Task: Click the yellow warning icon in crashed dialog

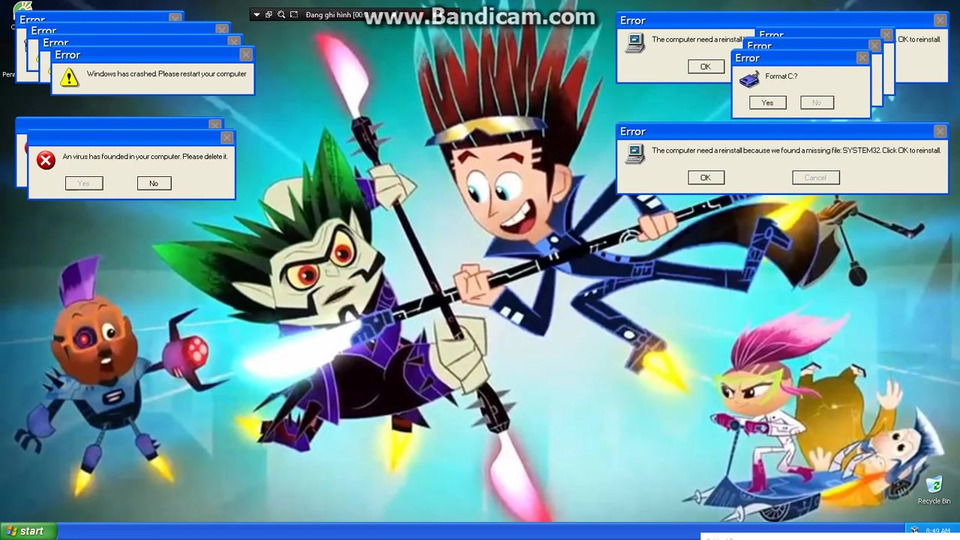Action: (x=69, y=77)
